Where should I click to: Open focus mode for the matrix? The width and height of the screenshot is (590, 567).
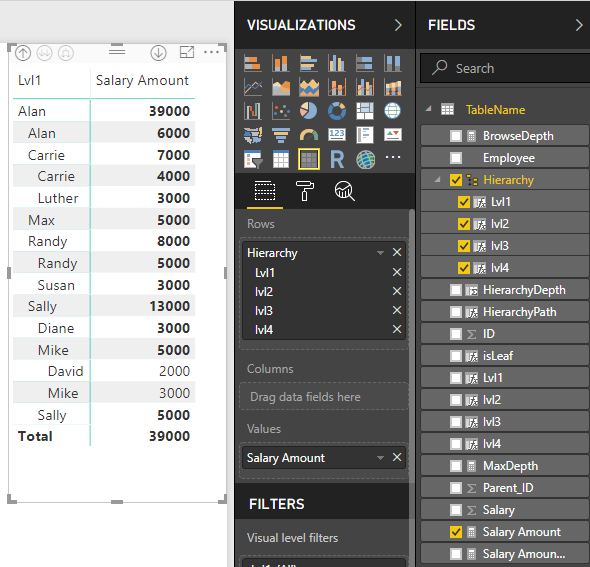[187, 52]
